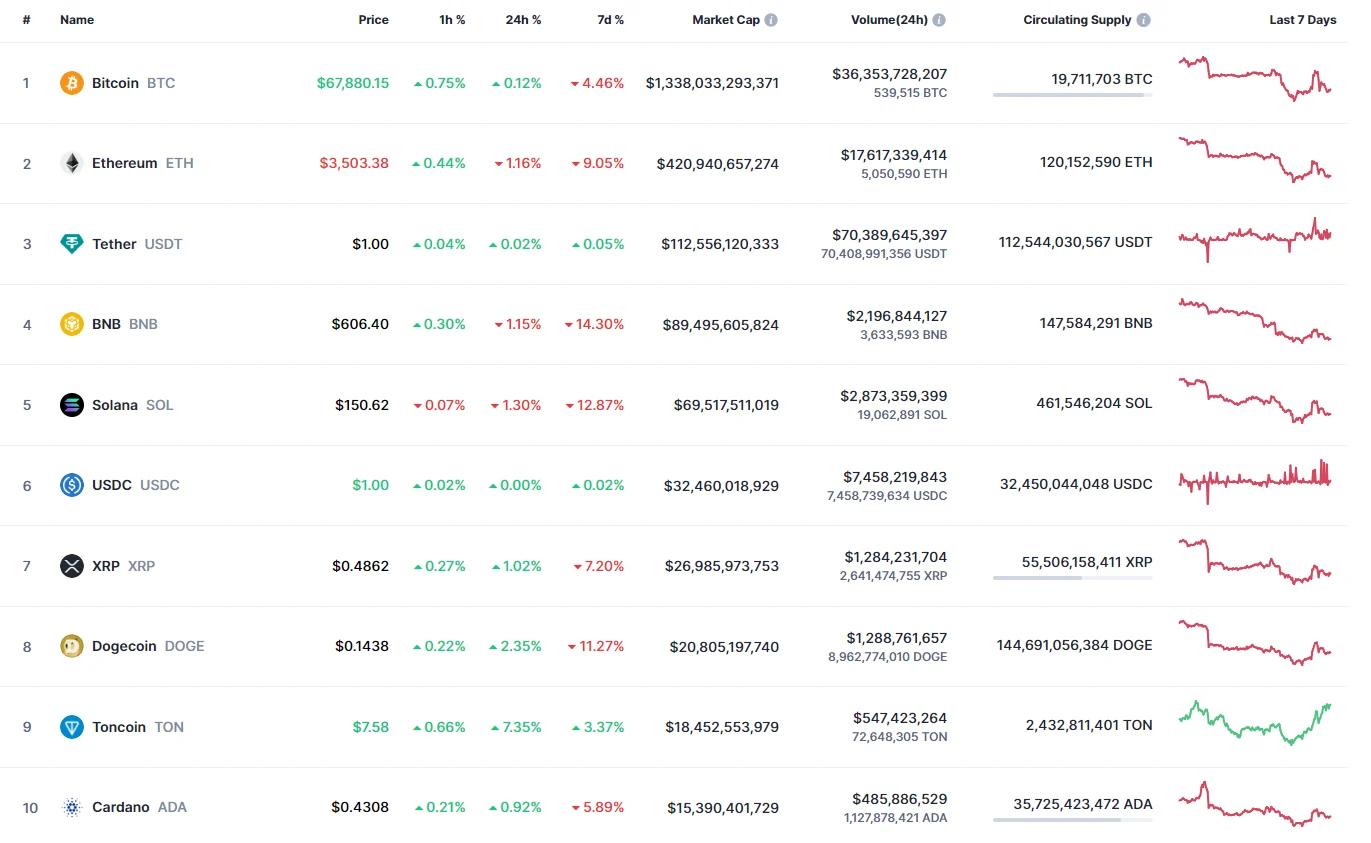Click the Volume(24h) info icon
The height and width of the screenshot is (843, 1371).
click(x=939, y=20)
